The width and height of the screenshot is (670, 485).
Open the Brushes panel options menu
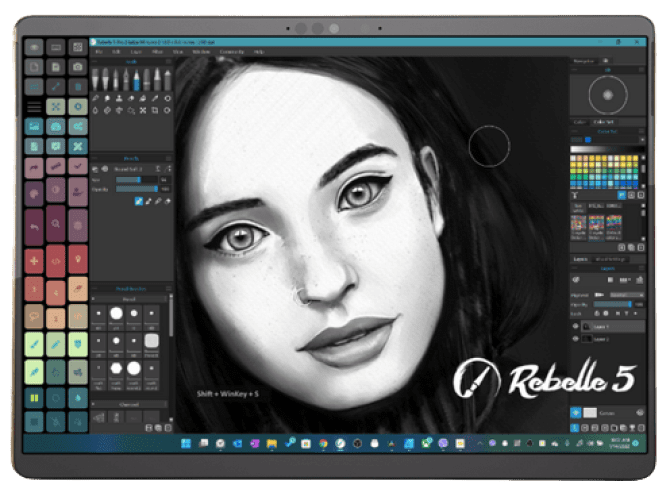click(x=166, y=157)
